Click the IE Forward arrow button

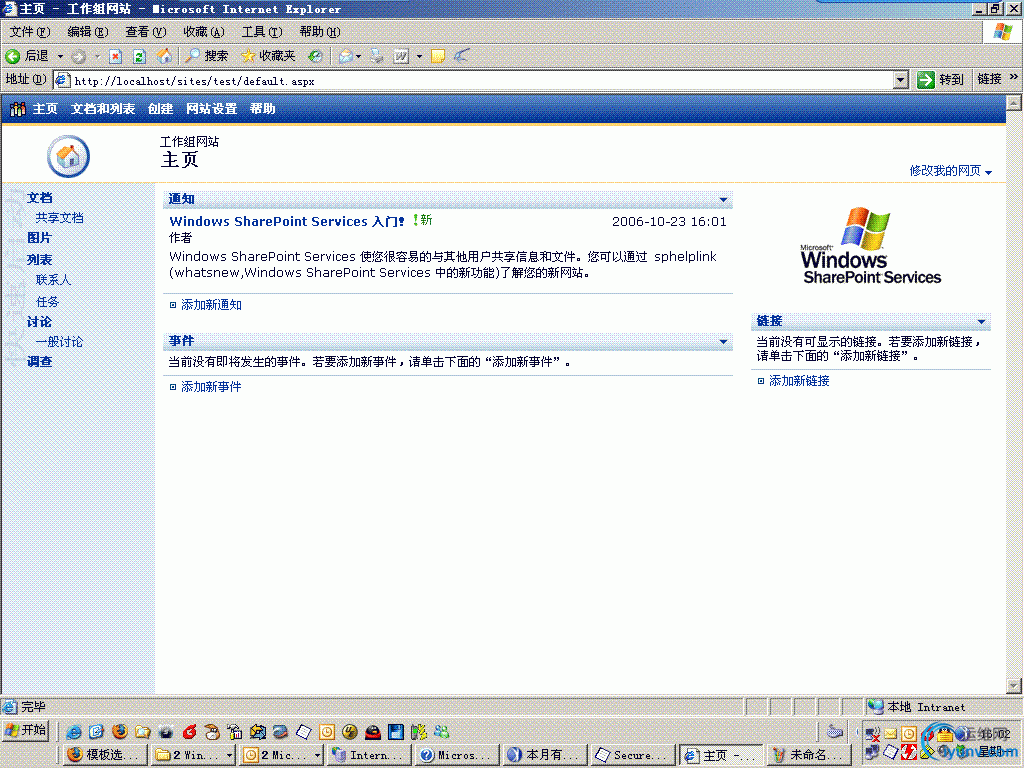click(x=79, y=57)
